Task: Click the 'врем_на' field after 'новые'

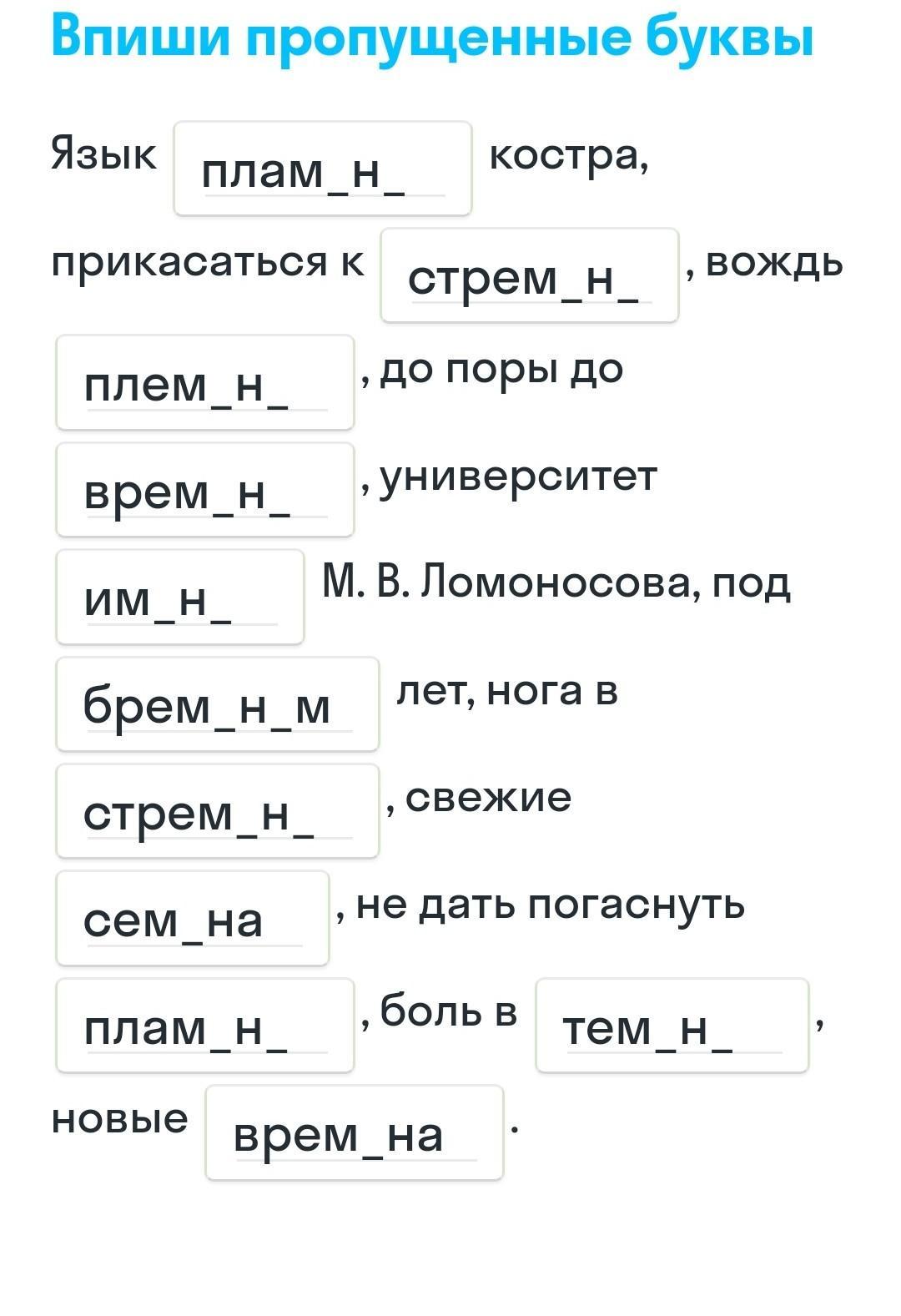Action: [x=354, y=1133]
